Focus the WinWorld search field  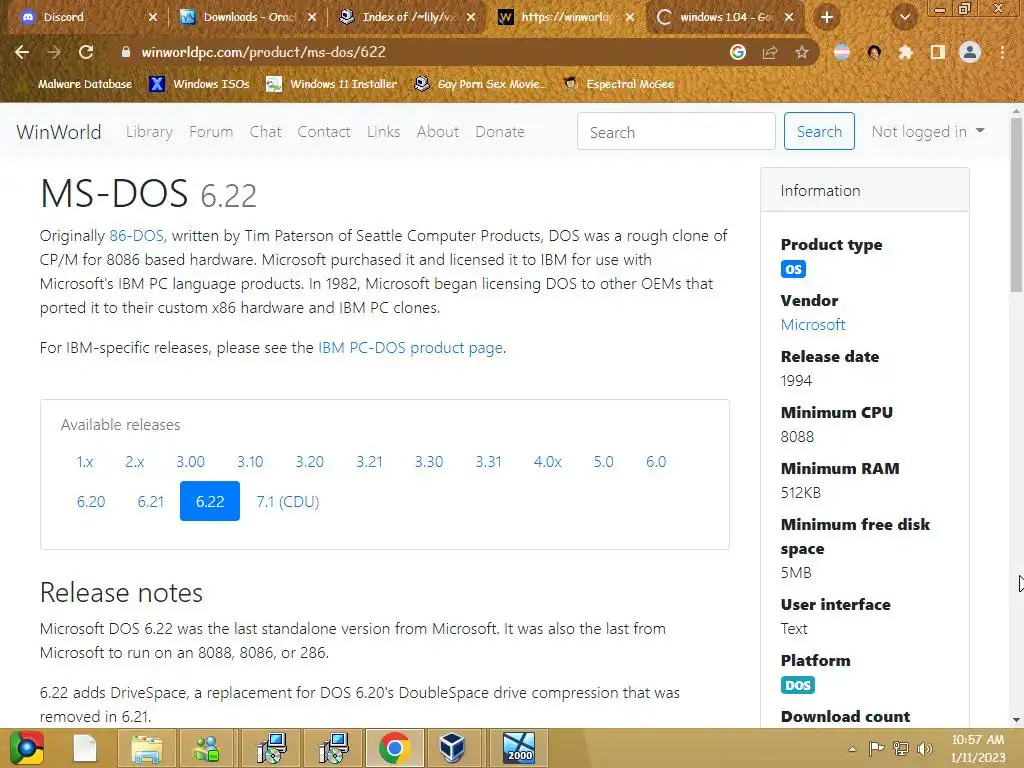tap(676, 131)
